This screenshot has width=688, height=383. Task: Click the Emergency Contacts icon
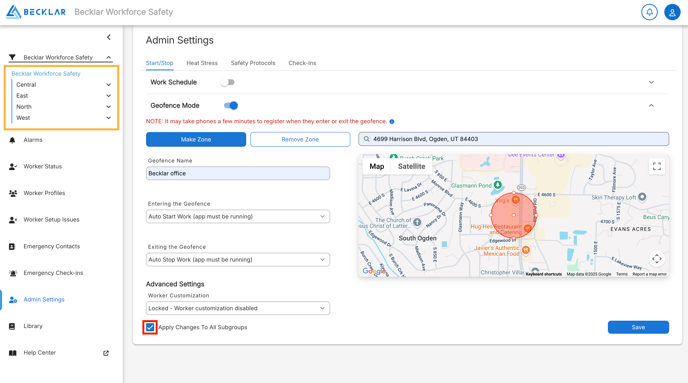(x=12, y=247)
